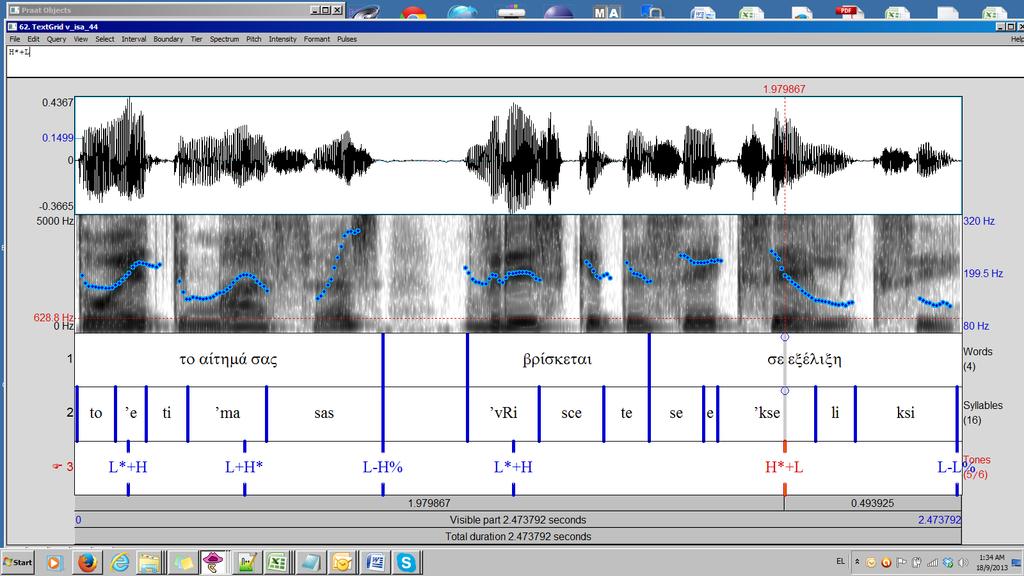Open the Spectrum menu
The height and width of the screenshot is (576, 1024).
(x=224, y=39)
